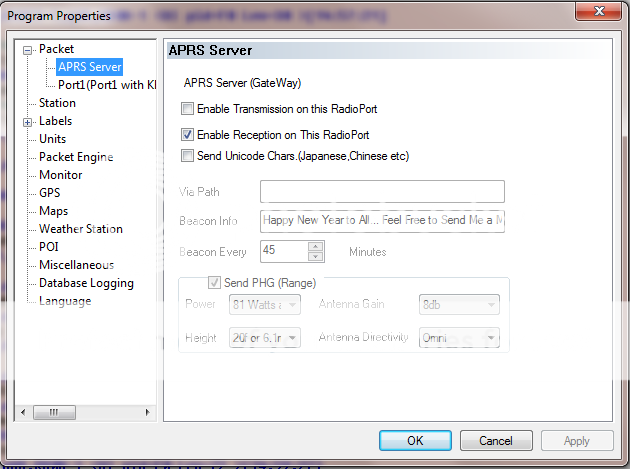This screenshot has height=469, width=630.
Task: Click the Via Path input field
Action: pos(382,192)
